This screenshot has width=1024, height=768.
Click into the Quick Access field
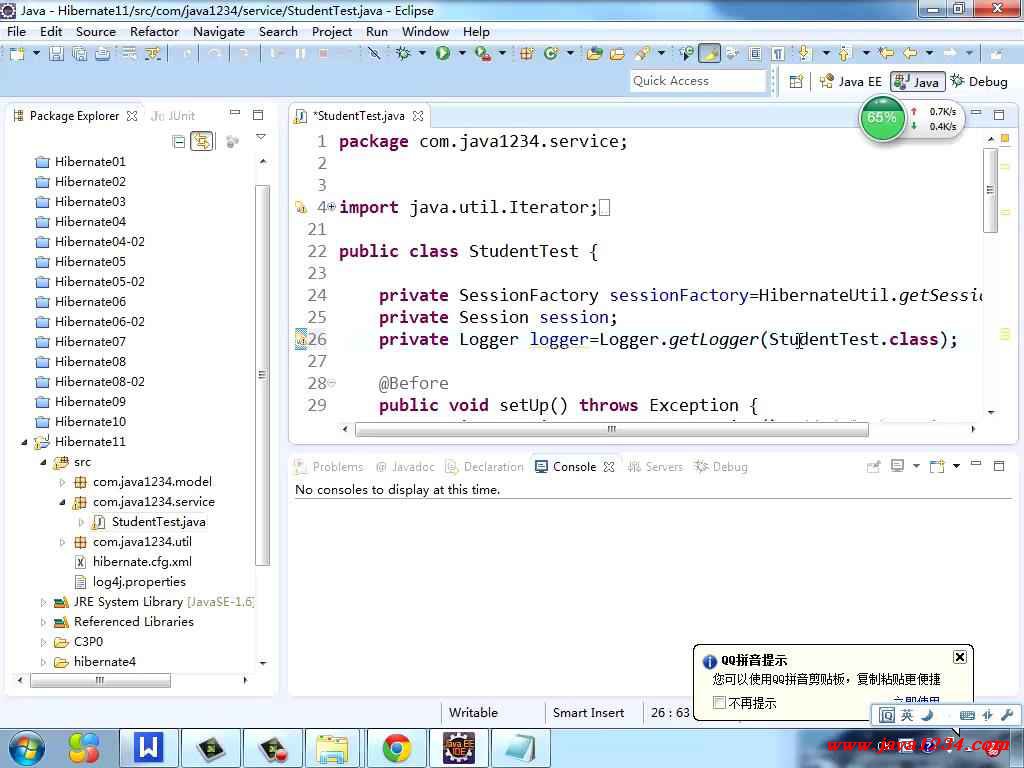697,81
